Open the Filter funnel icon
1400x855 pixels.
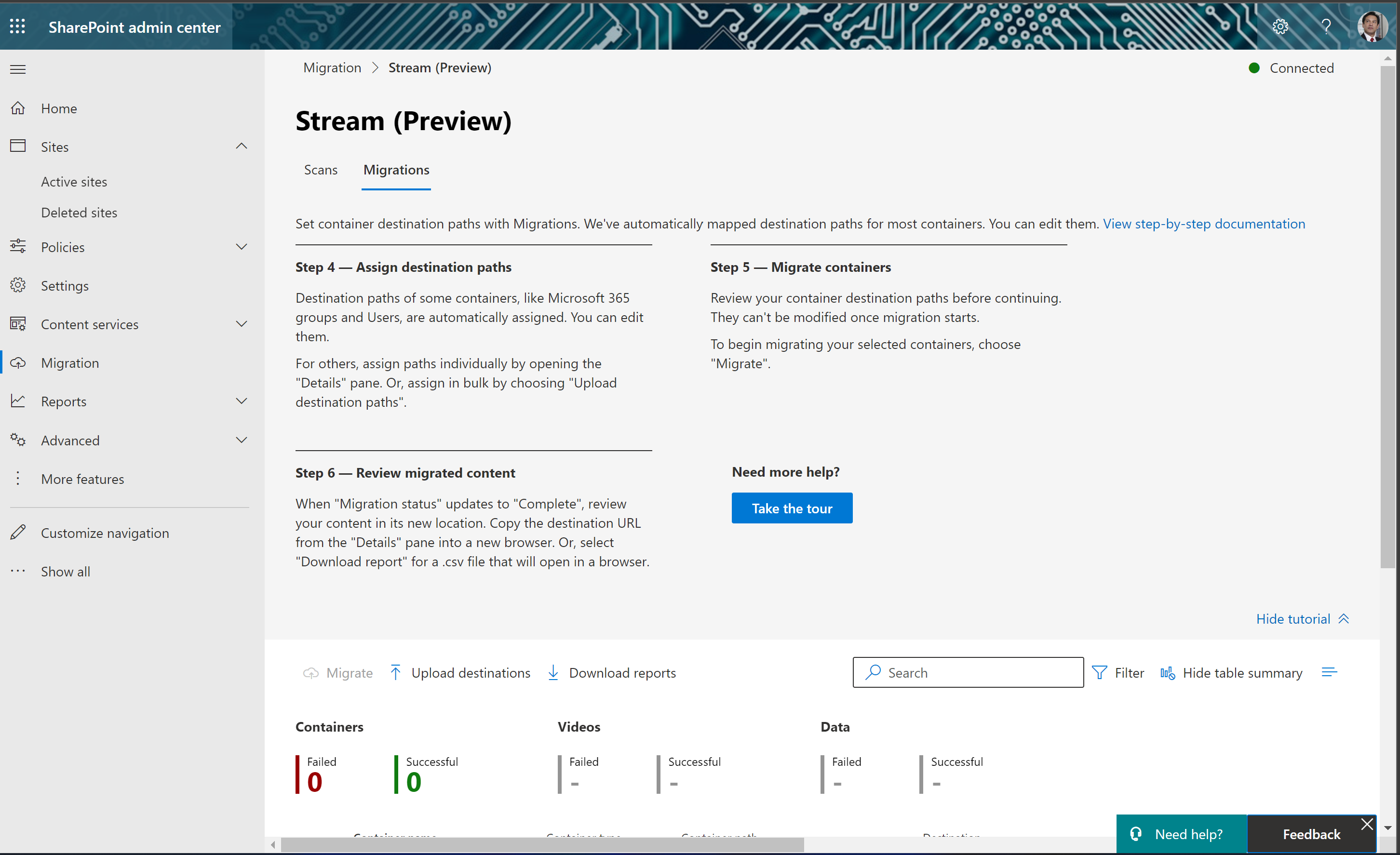(x=1100, y=673)
